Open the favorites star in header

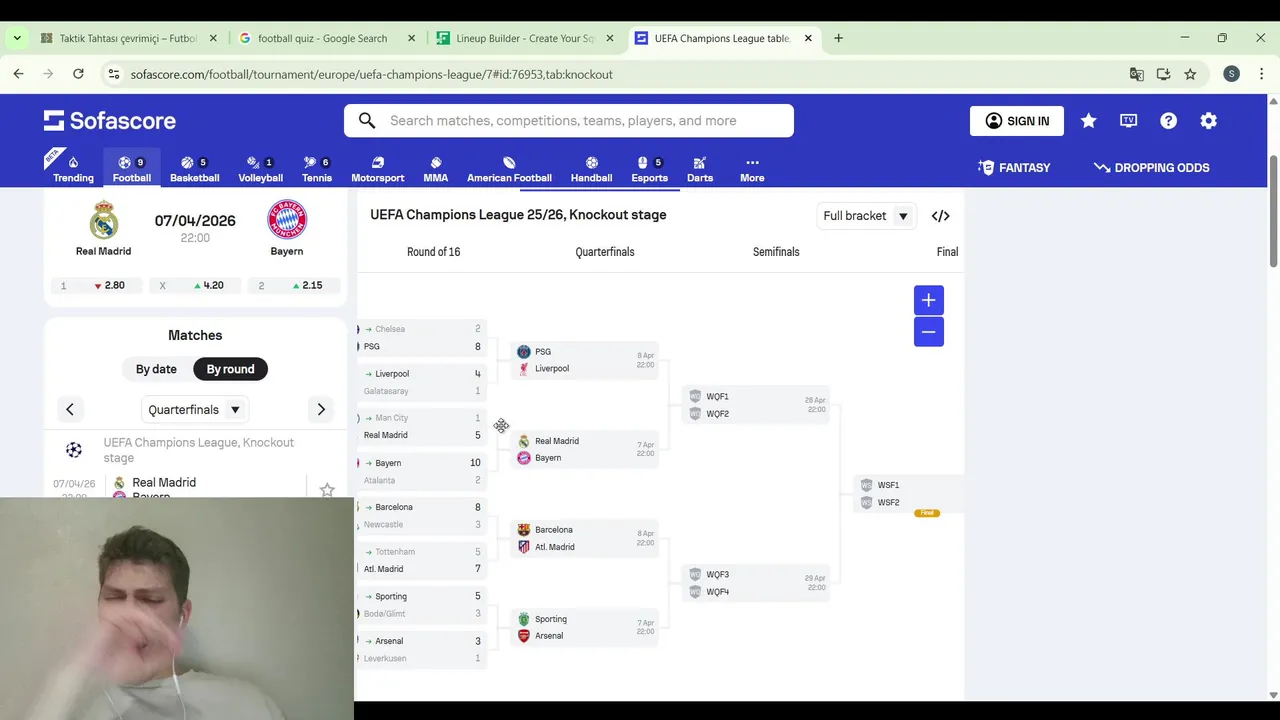point(1089,121)
